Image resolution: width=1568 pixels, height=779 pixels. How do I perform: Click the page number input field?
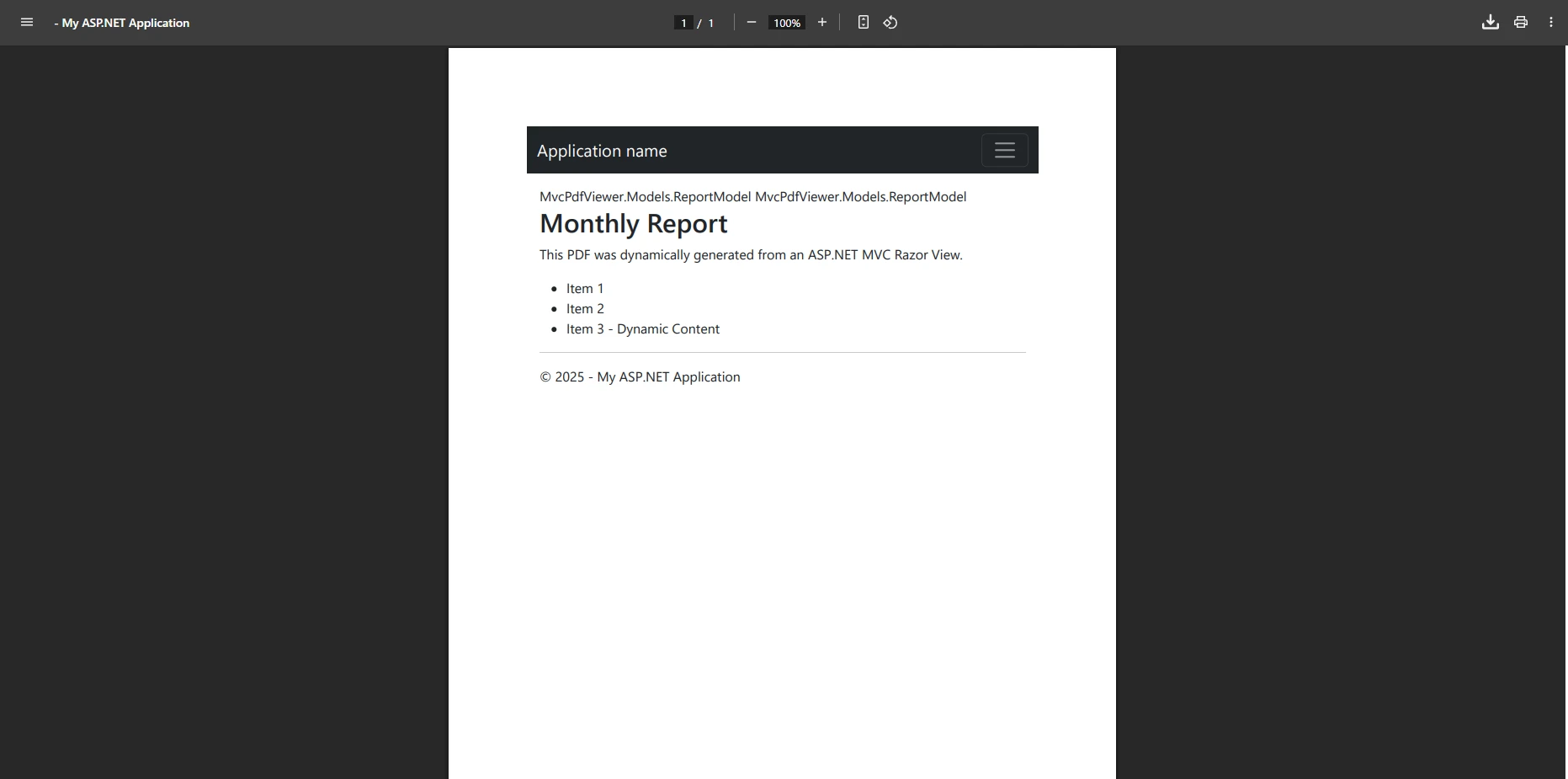point(683,23)
